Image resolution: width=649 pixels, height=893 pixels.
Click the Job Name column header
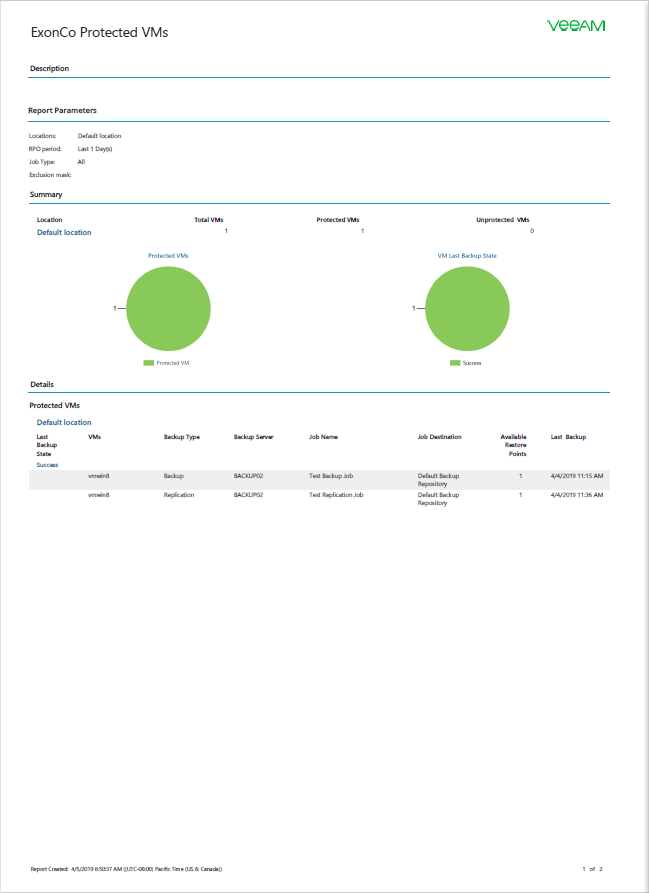coord(323,437)
